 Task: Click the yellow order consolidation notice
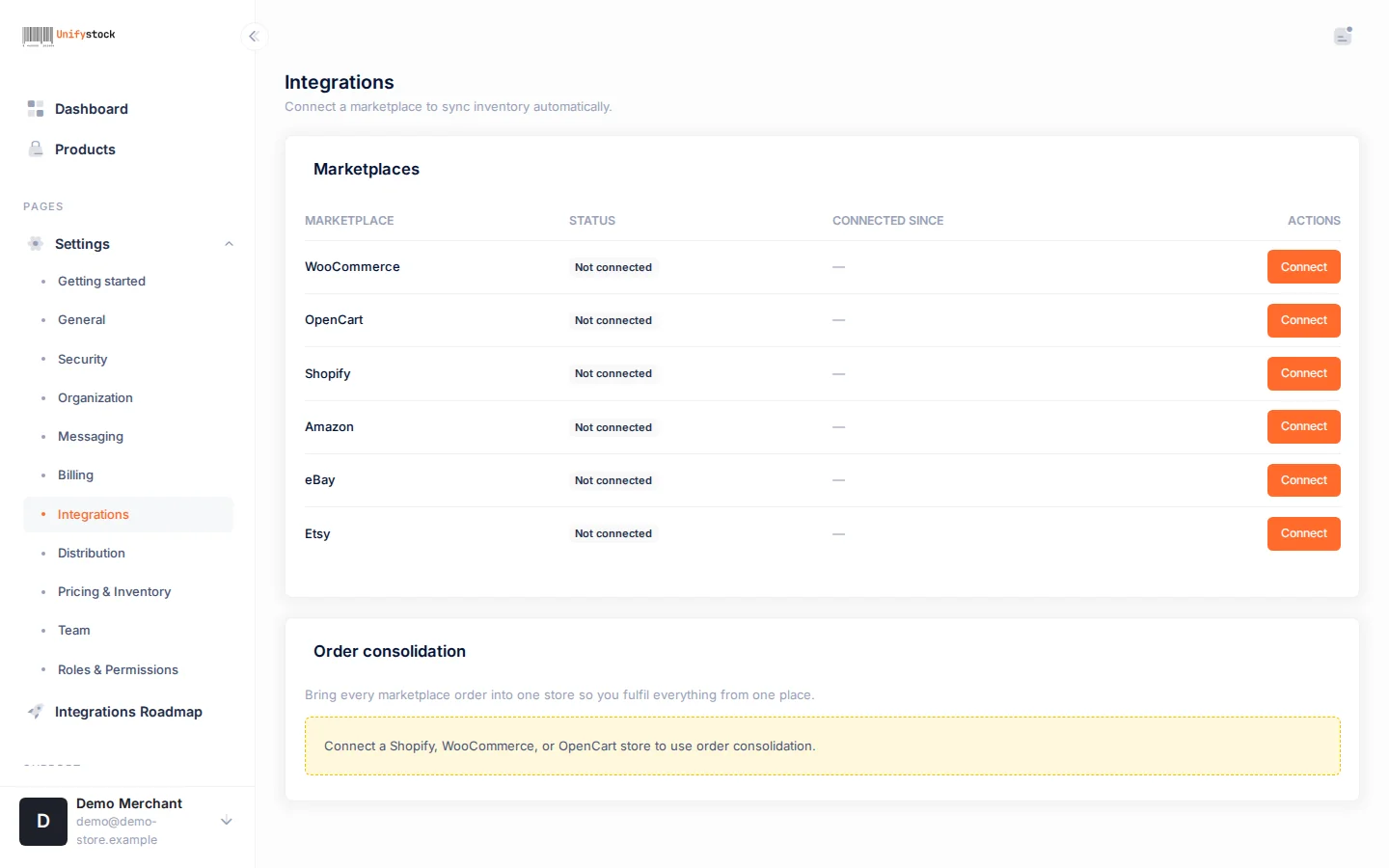[823, 746]
